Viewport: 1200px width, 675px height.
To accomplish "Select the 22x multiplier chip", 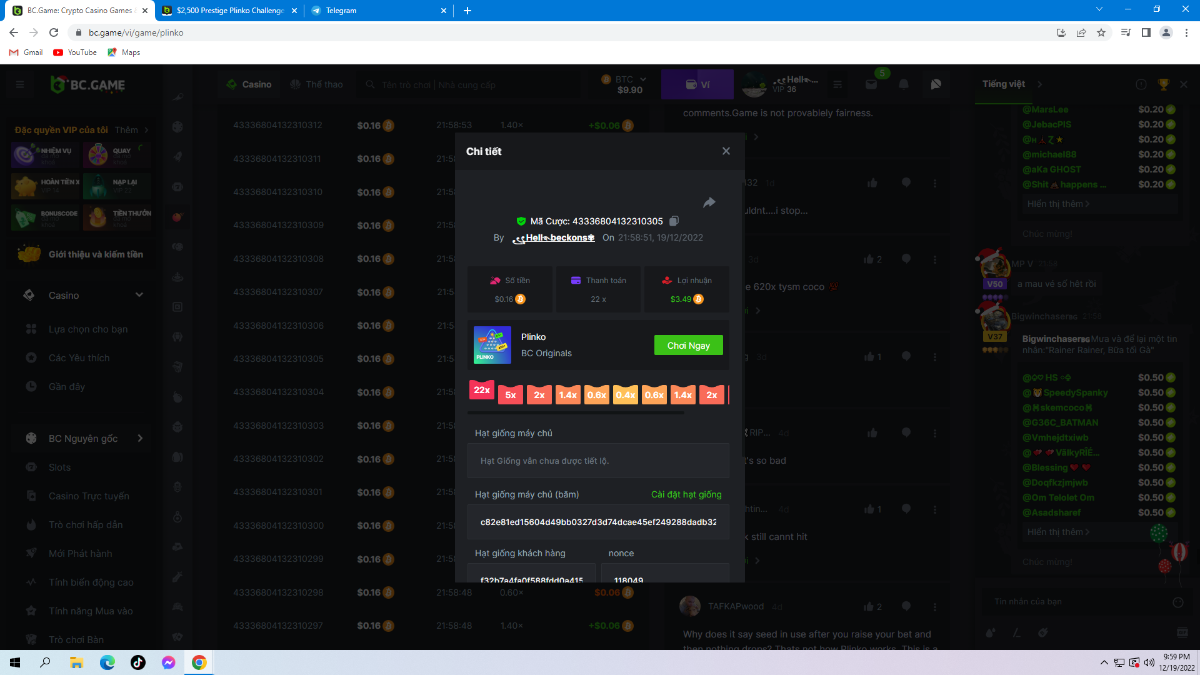I will tap(482, 391).
